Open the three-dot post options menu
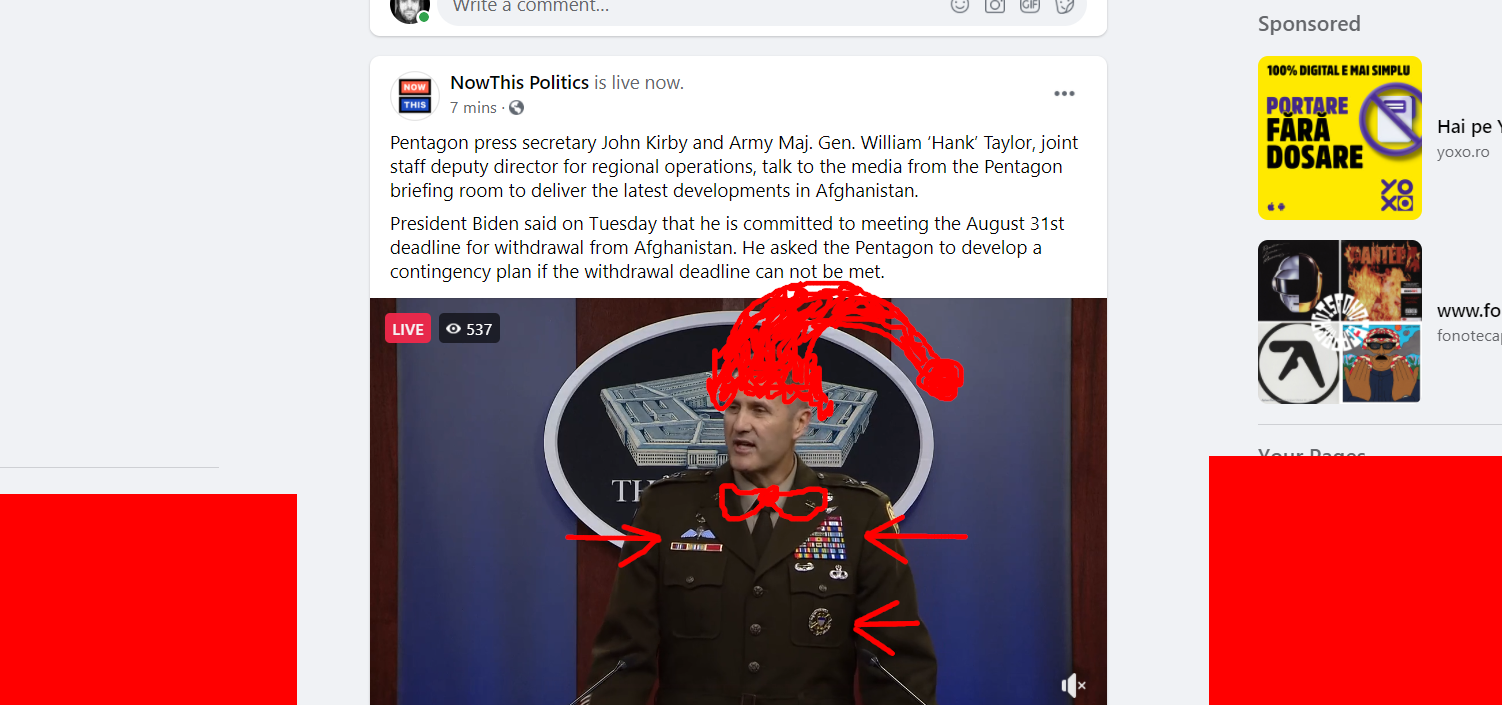 tap(1064, 94)
